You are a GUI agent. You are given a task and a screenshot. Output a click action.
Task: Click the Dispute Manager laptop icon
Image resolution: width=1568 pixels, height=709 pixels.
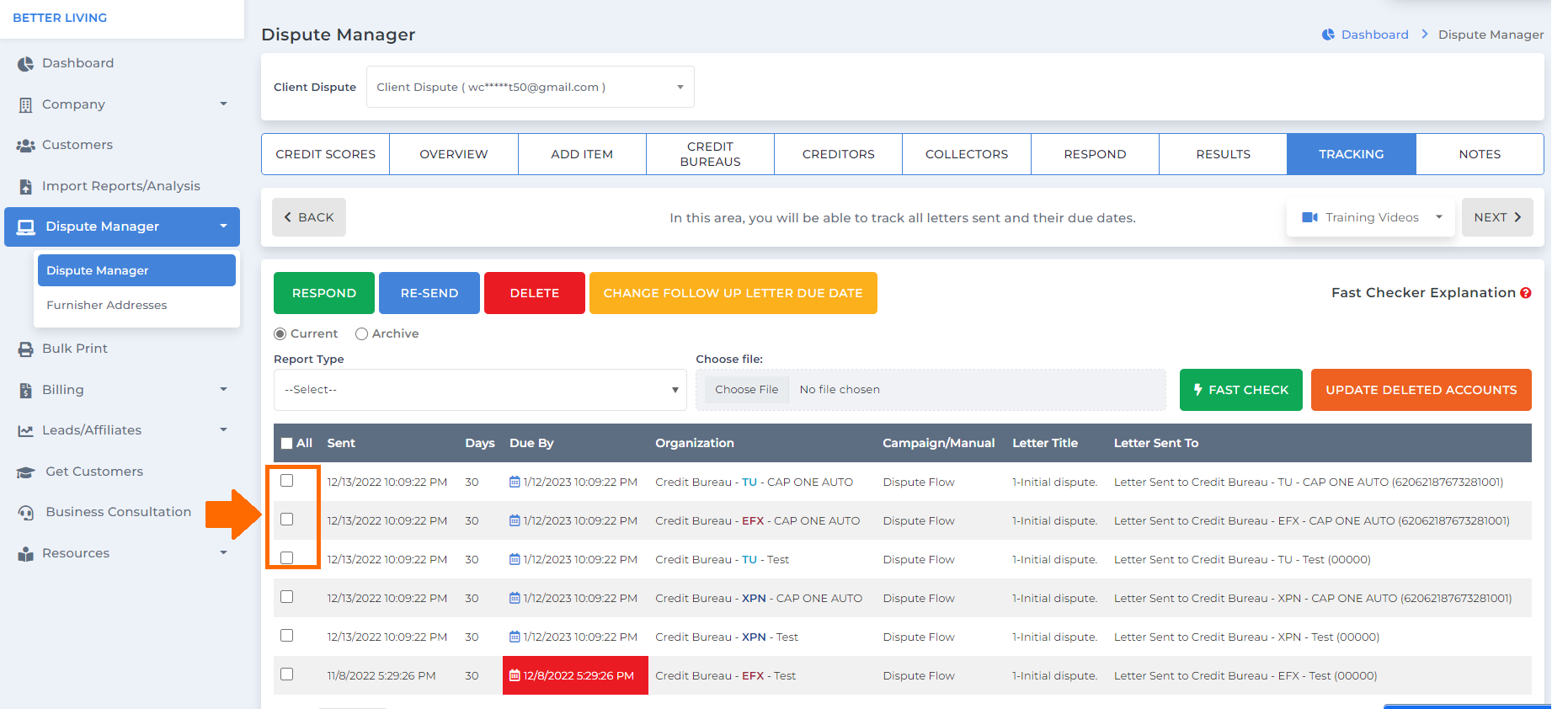(26, 227)
